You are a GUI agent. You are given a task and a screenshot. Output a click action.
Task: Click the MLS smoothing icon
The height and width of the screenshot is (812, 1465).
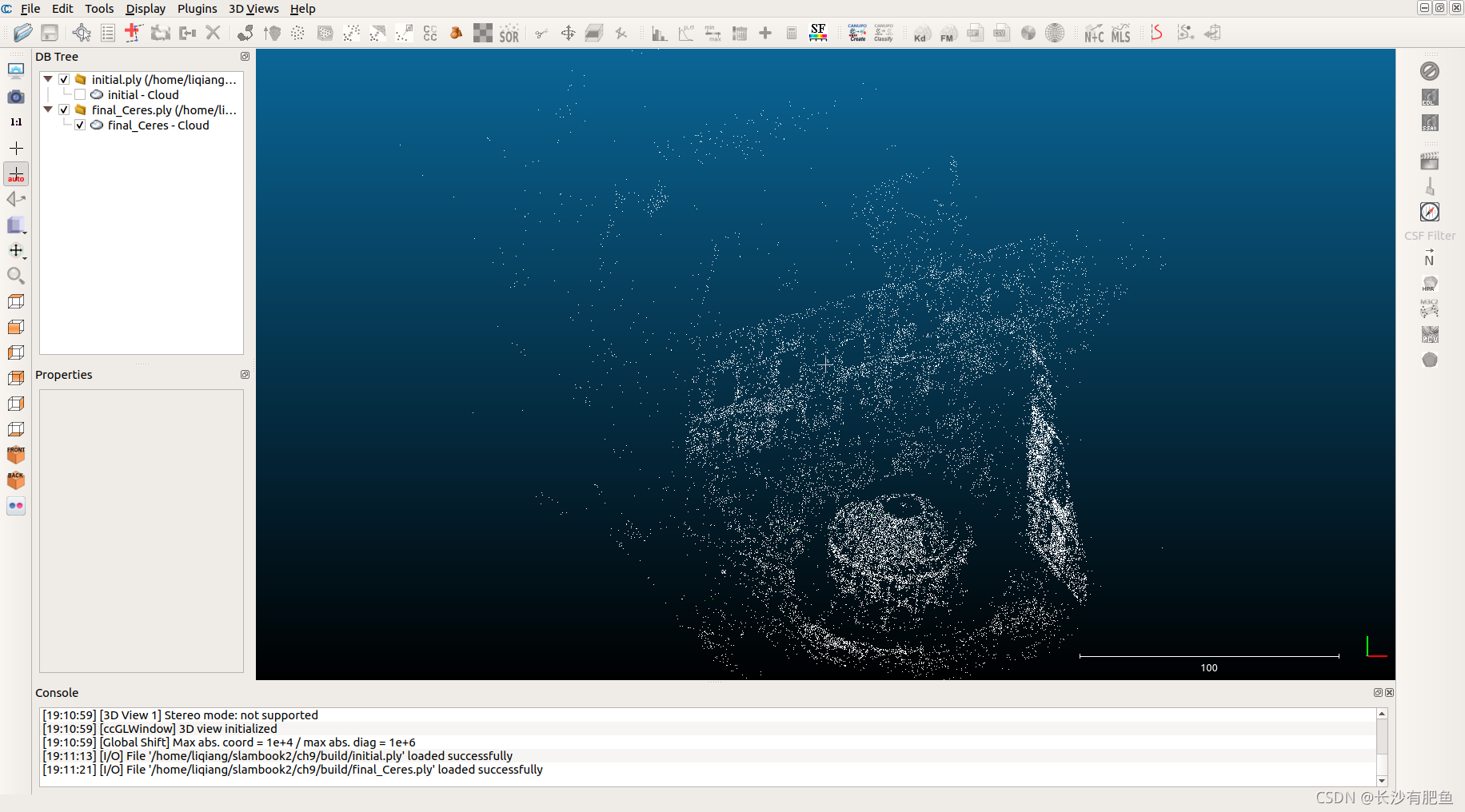(1121, 33)
